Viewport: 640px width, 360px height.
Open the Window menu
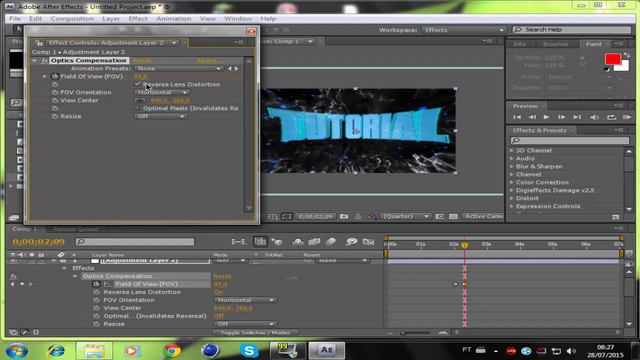point(238,19)
